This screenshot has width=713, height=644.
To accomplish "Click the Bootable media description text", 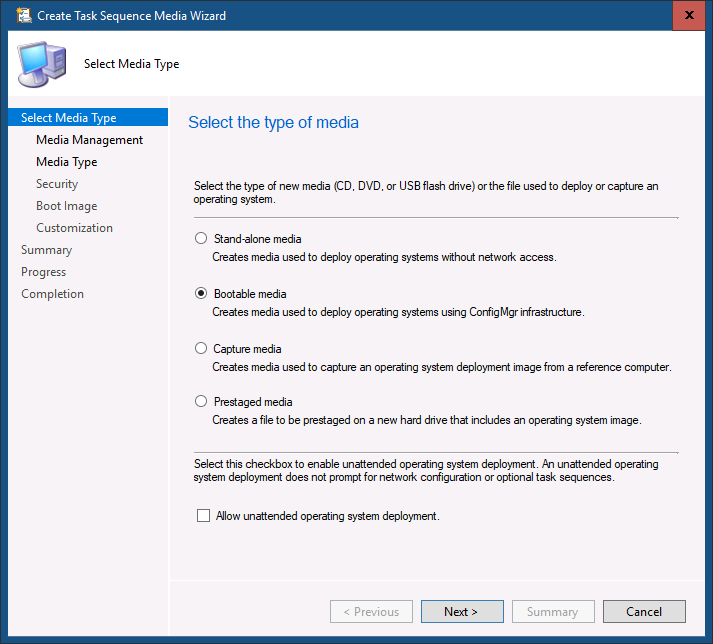I will click(x=398, y=312).
